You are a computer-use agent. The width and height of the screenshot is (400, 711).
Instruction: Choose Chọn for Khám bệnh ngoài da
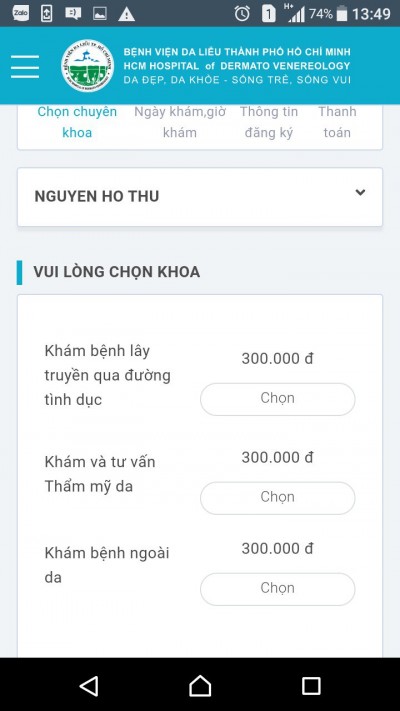tap(278, 589)
